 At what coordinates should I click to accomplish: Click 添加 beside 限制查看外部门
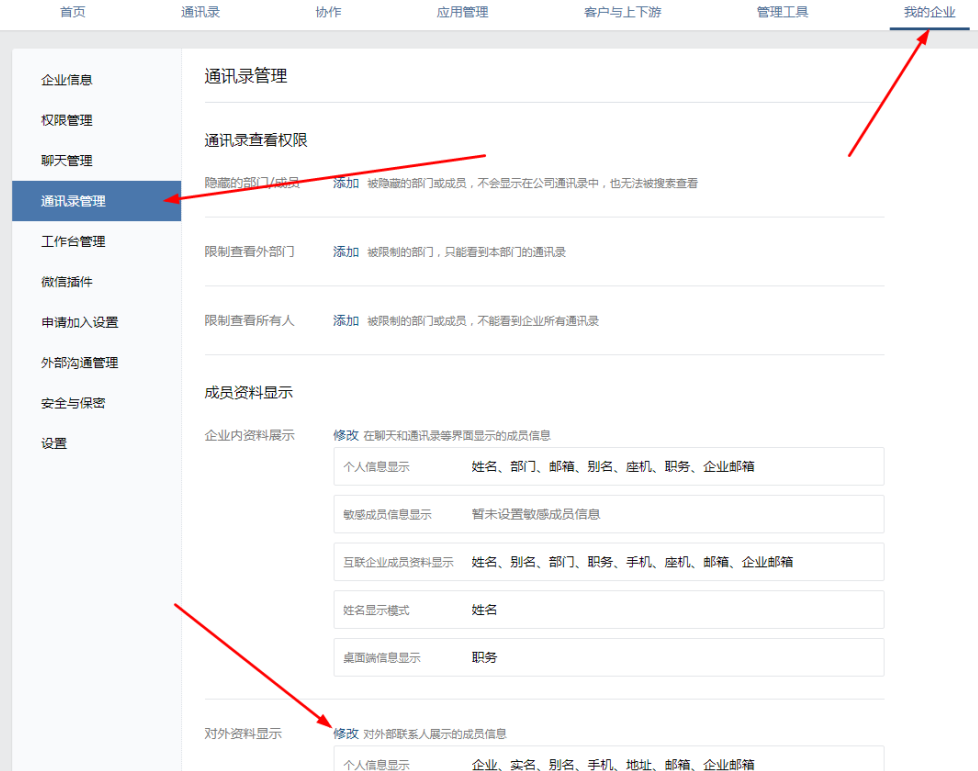[x=345, y=252]
